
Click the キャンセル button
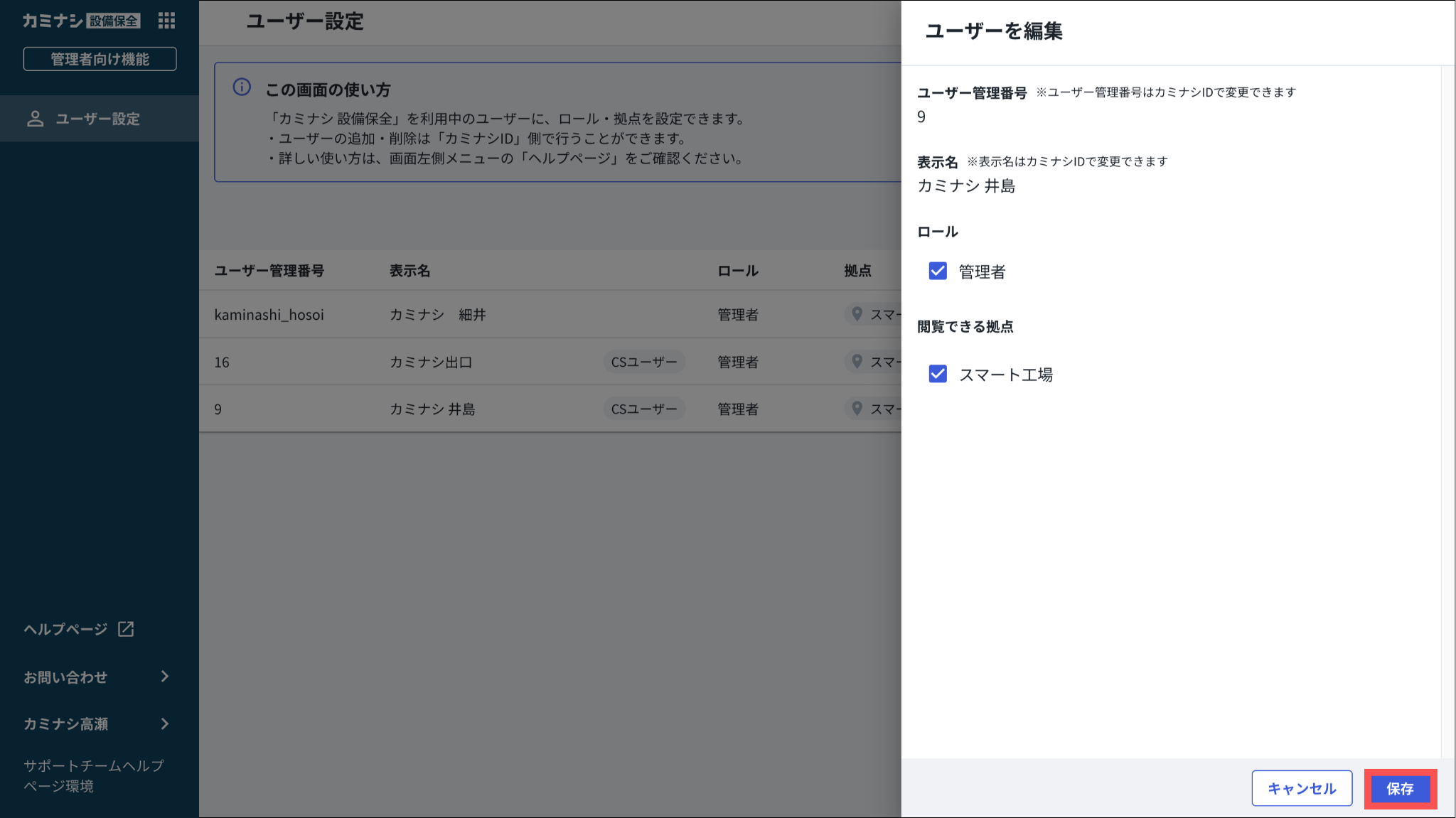1301,788
